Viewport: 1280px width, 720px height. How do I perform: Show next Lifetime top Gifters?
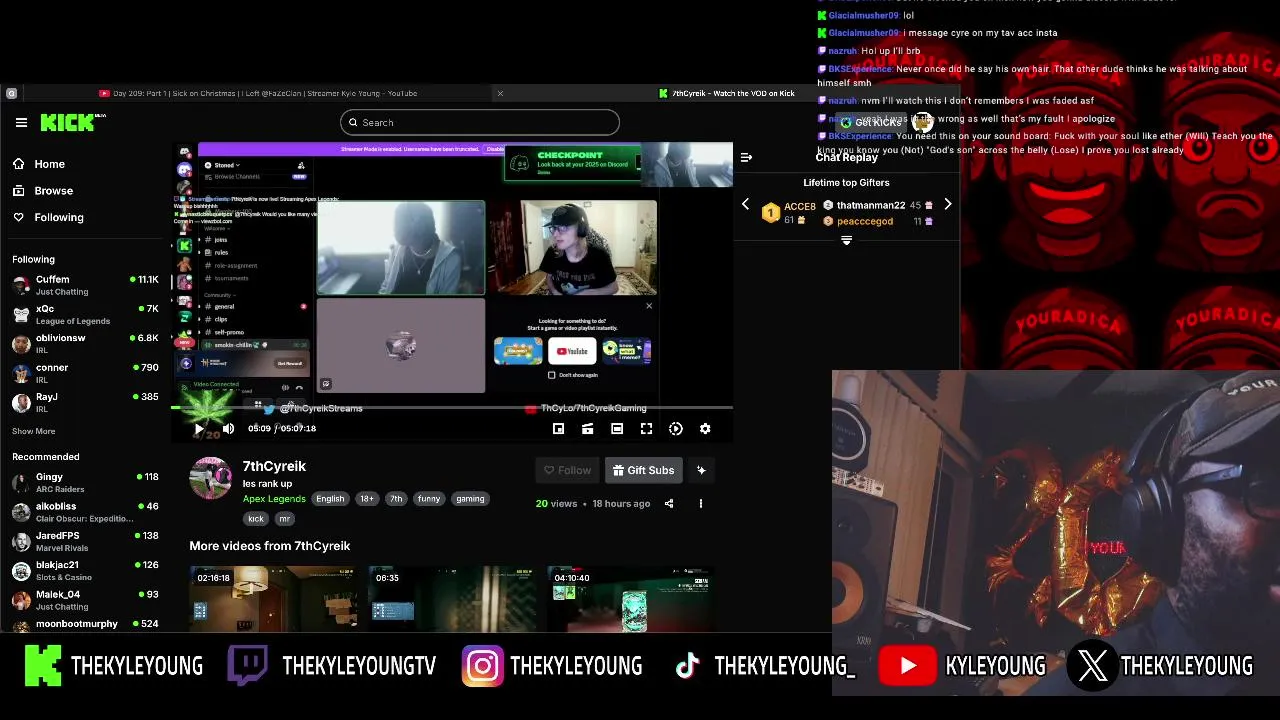[x=948, y=205]
